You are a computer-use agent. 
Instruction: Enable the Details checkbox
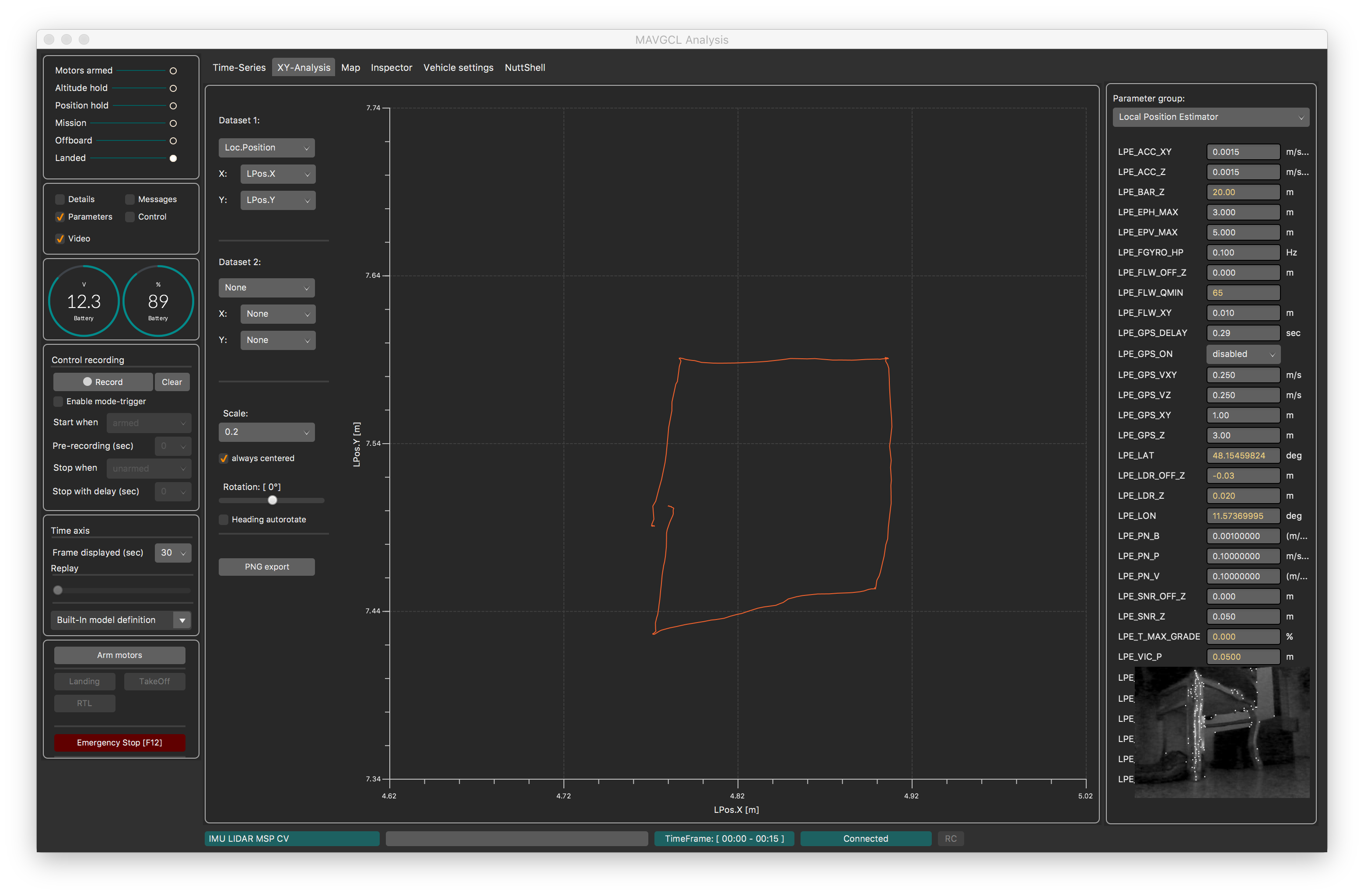click(x=59, y=199)
